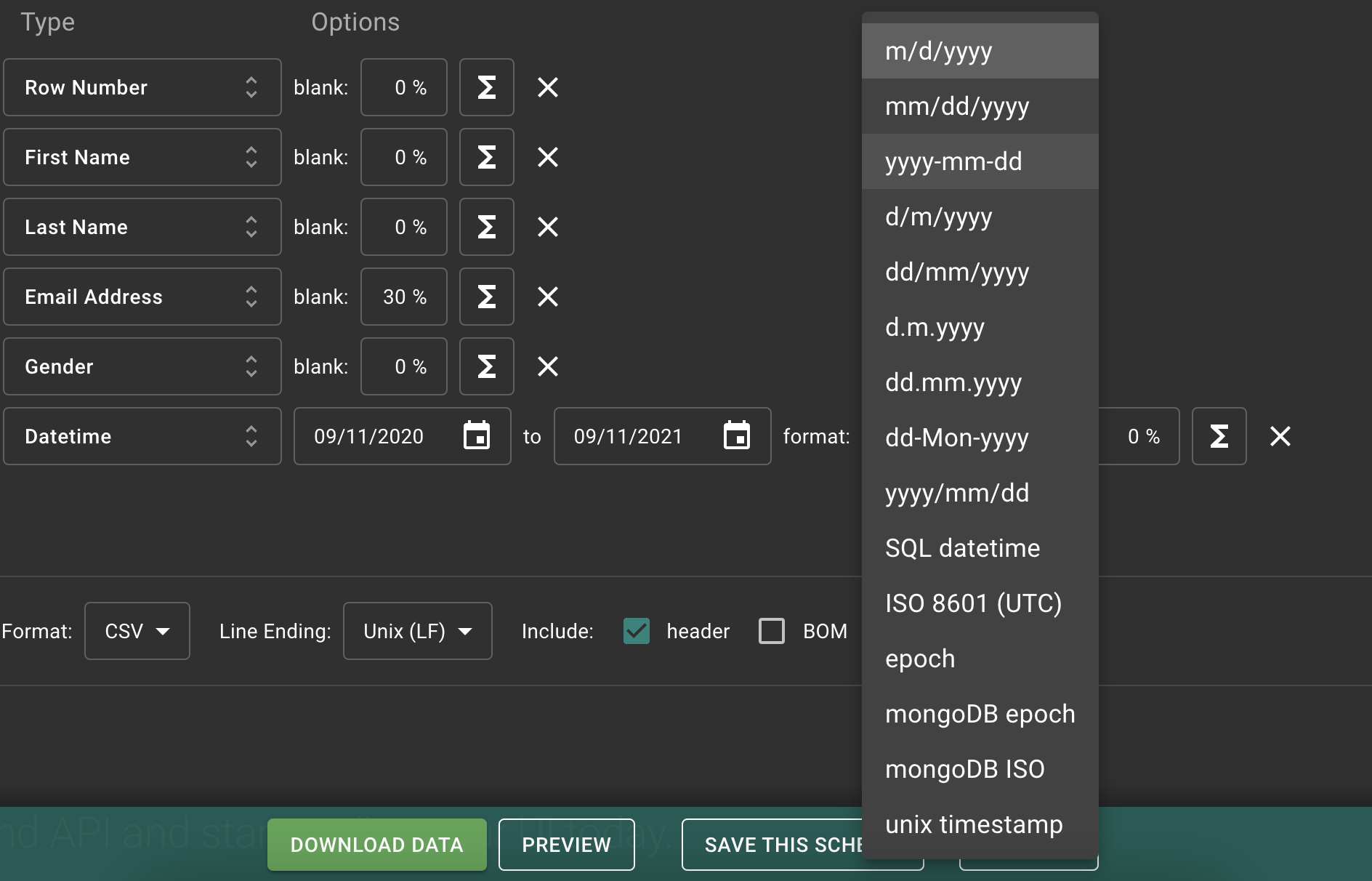Open formula editor for Datetime field
This screenshot has height=881, width=1372.
(1219, 436)
